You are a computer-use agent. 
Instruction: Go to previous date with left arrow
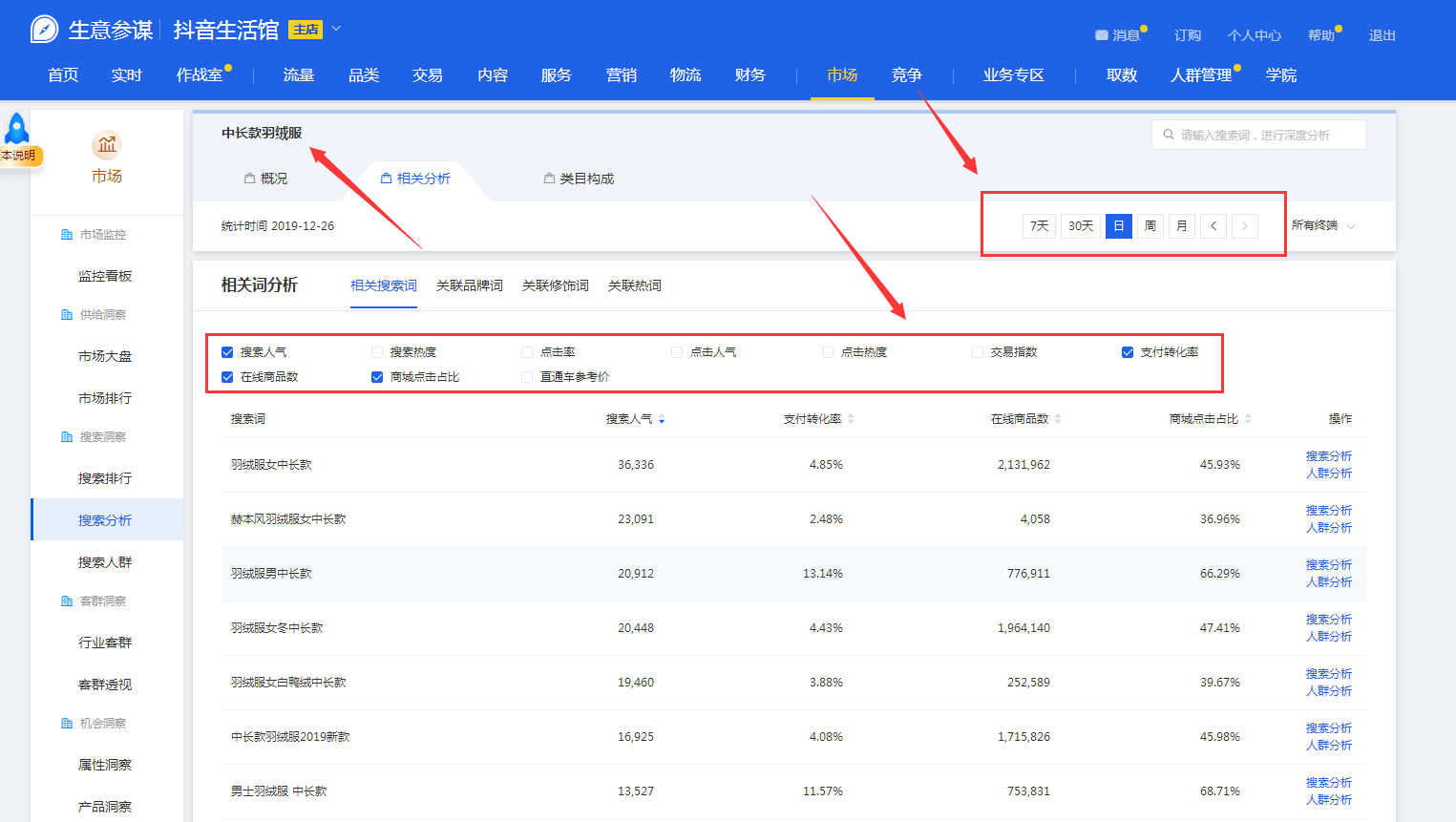tap(1213, 226)
